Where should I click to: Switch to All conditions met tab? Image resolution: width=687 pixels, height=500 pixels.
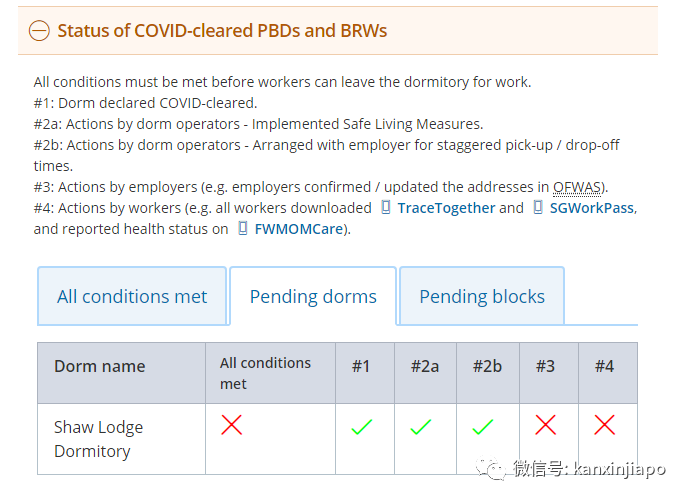pos(132,296)
